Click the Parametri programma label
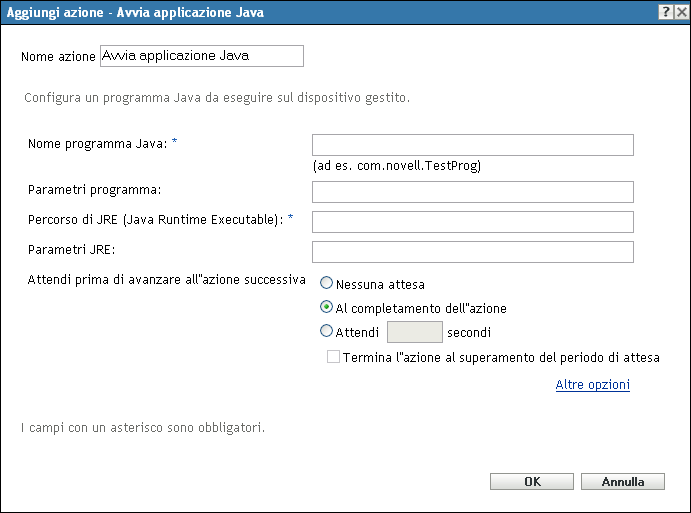The image size is (691, 513). (x=95, y=189)
